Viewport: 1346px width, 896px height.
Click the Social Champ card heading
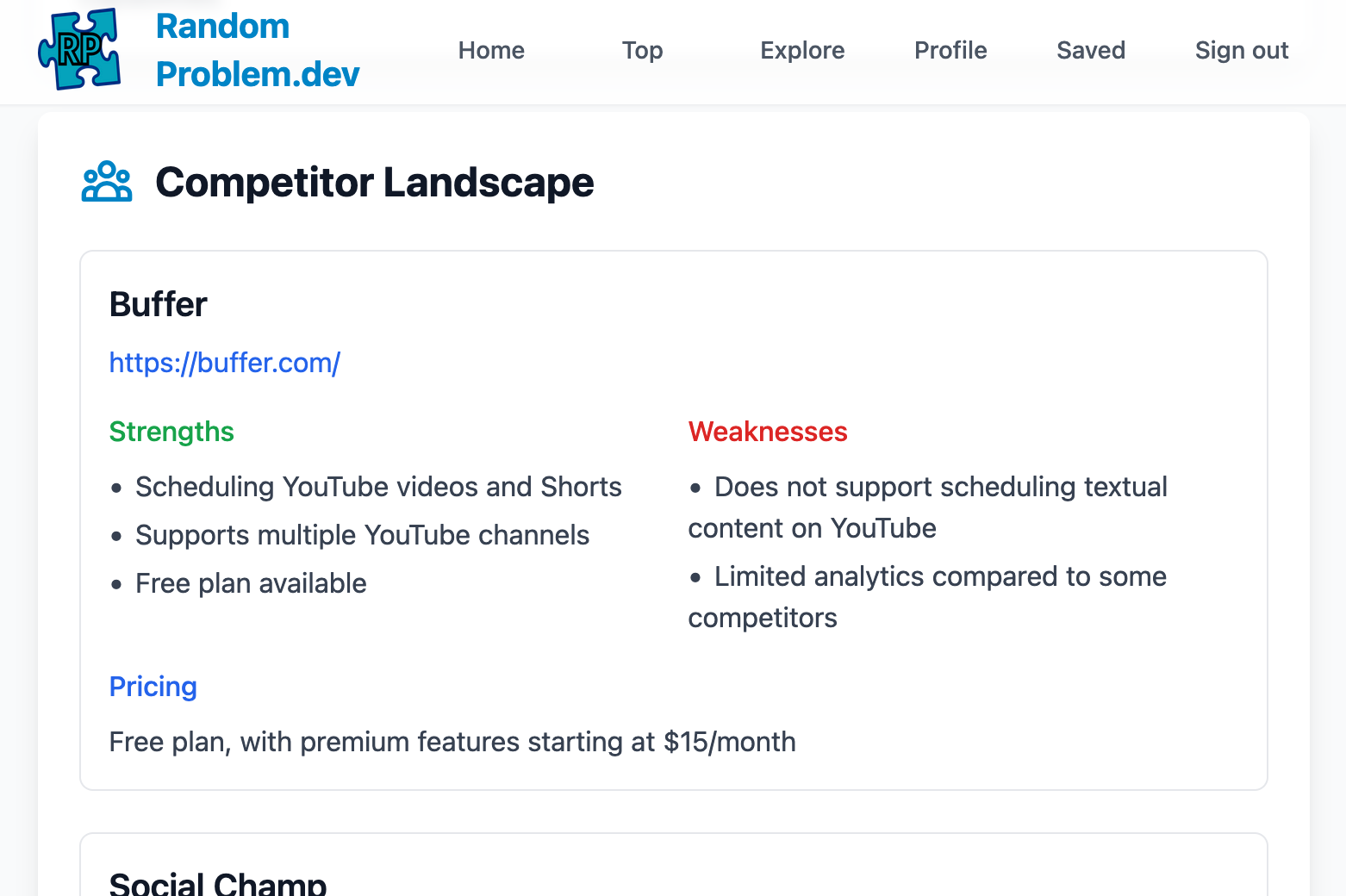[x=218, y=884]
